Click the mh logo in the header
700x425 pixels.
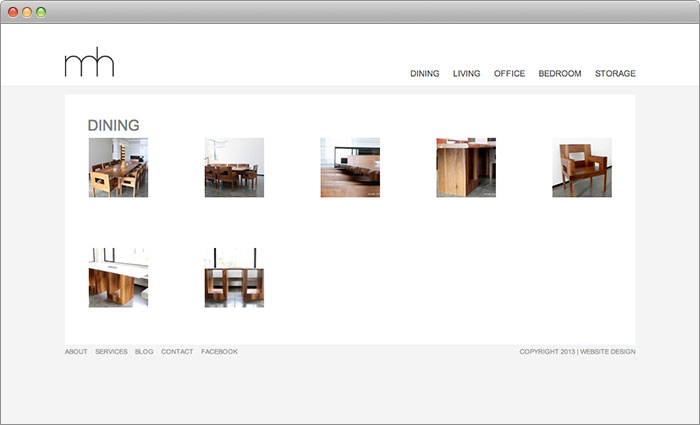pyautogui.click(x=89, y=62)
